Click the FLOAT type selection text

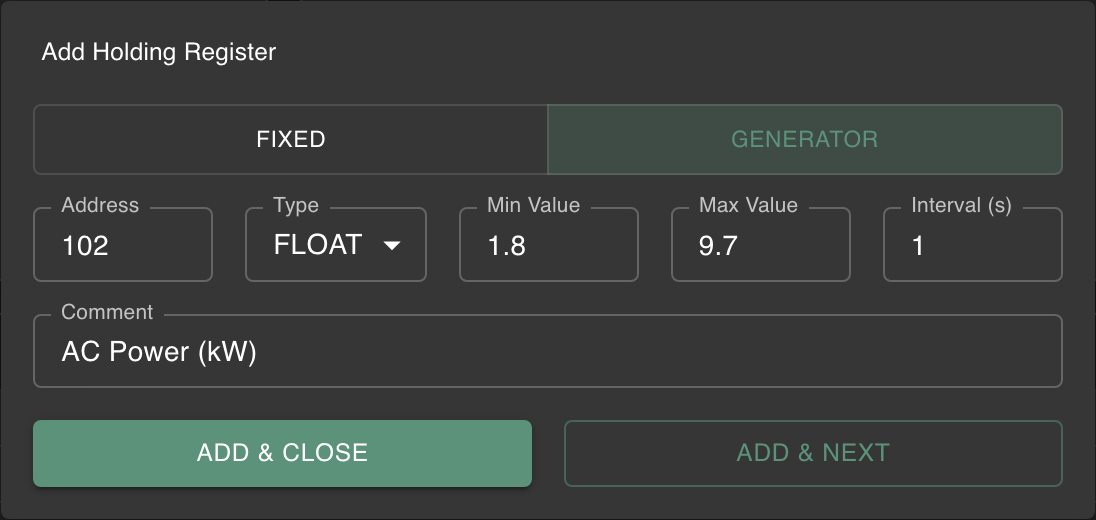tap(318, 246)
